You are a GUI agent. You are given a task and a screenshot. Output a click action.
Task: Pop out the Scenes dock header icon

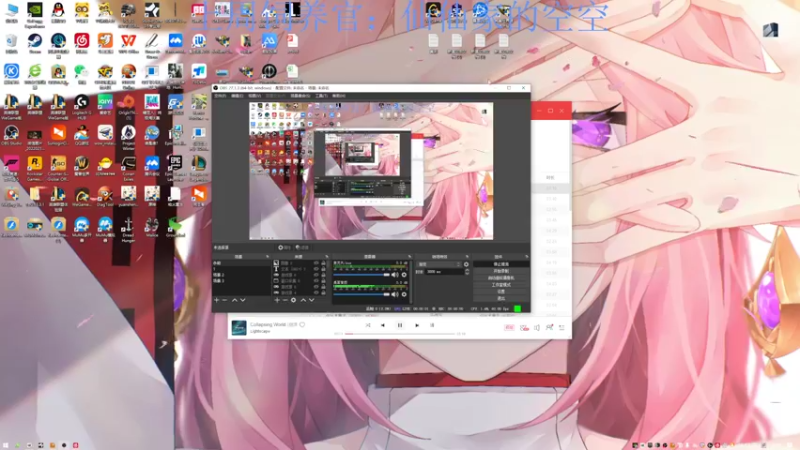click(267, 257)
